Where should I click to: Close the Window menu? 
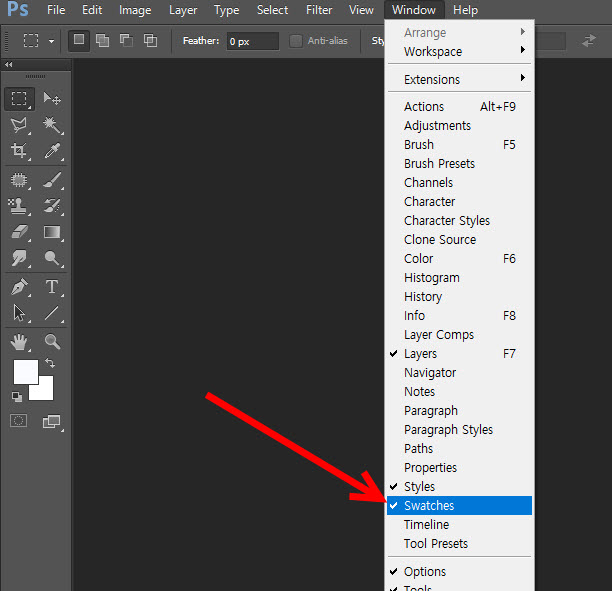(x=414, y=10)
